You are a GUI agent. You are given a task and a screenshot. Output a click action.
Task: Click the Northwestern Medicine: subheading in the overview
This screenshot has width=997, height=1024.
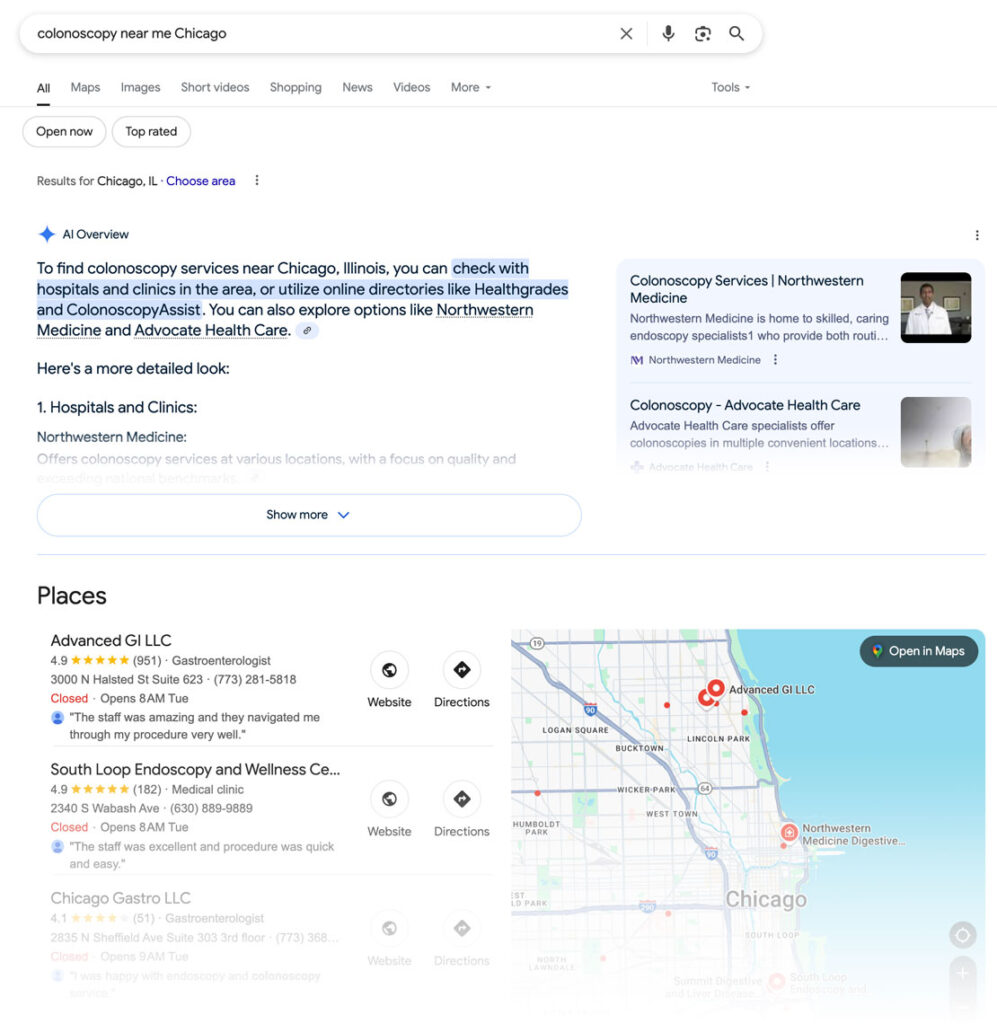(112, 437)
